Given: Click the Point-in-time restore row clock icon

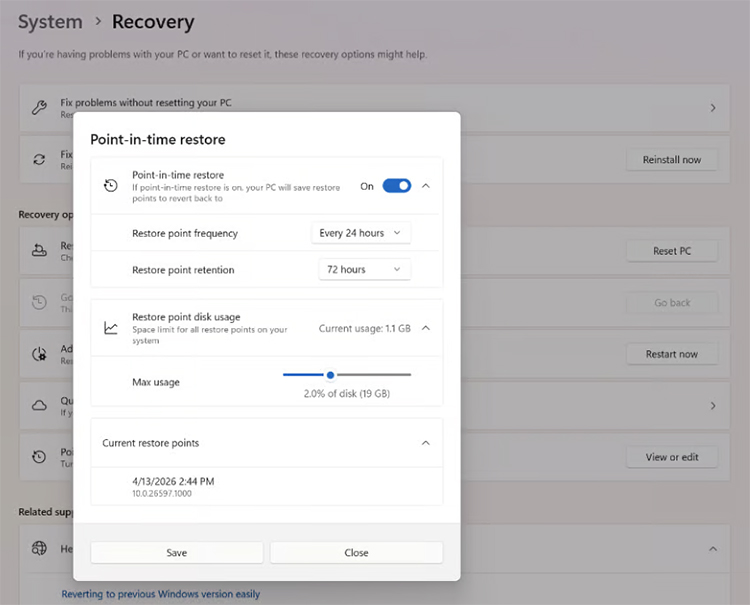Looking at the screenshot, I should [x=39, y=457].
